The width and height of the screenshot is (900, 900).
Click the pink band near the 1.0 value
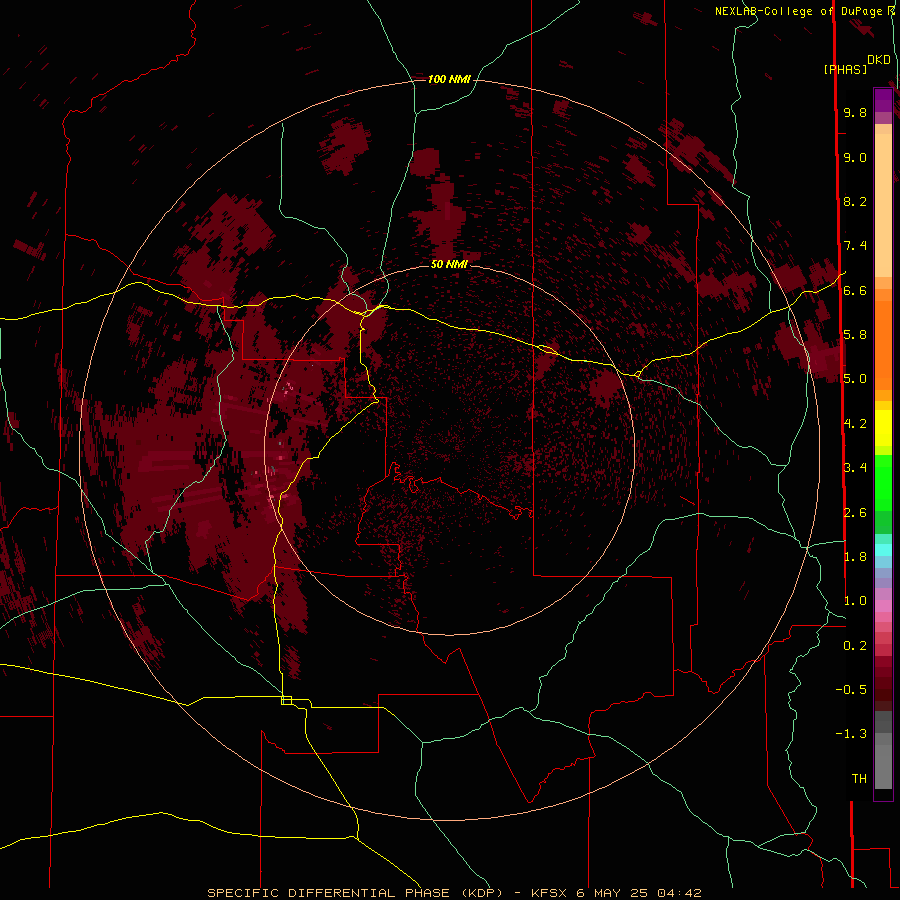pyautogui.click(x=883, y=606)
